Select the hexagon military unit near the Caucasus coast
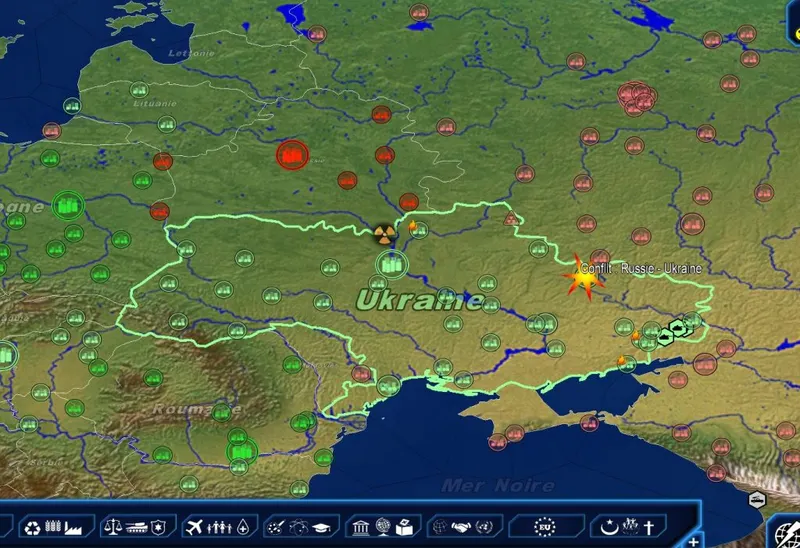The image size is (800, 548). (x=757, y=499)
